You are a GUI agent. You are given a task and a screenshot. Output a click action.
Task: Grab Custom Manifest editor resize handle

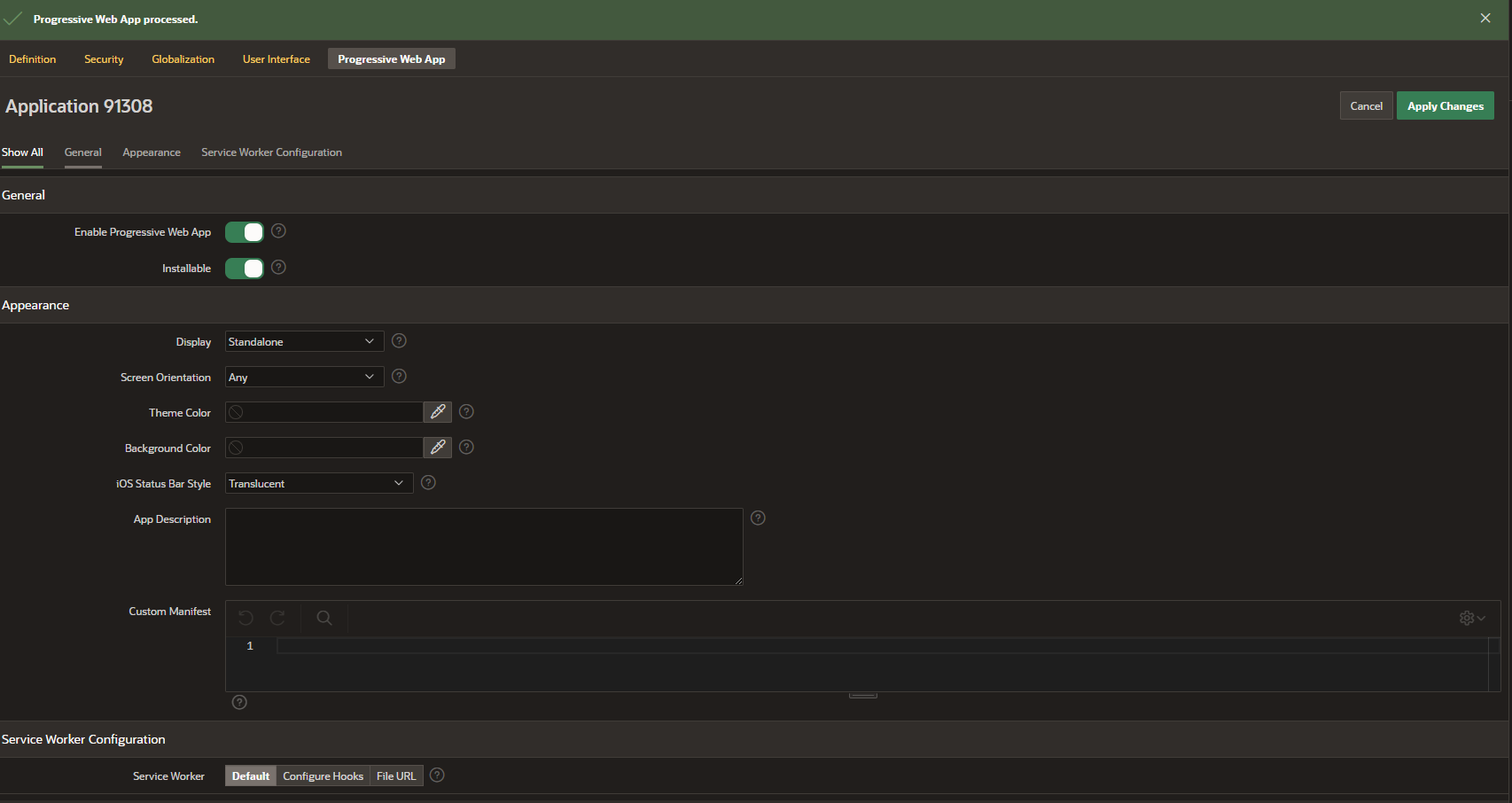coord(863,695)
